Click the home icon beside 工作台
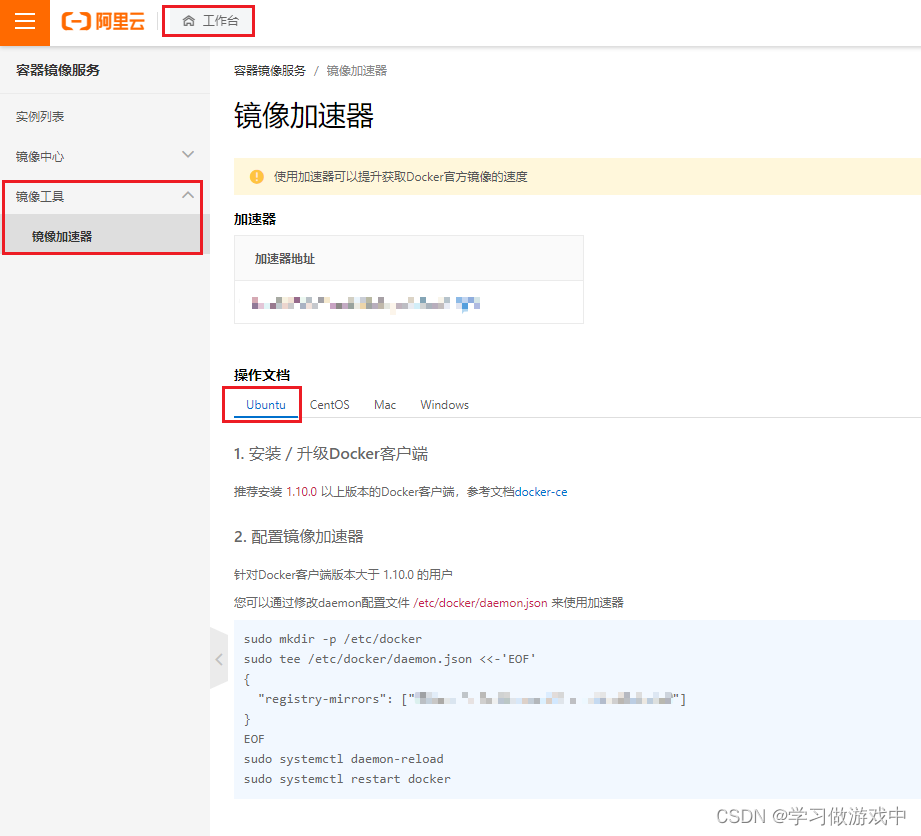This screenshot has width=921, height=836. [189, 21]
